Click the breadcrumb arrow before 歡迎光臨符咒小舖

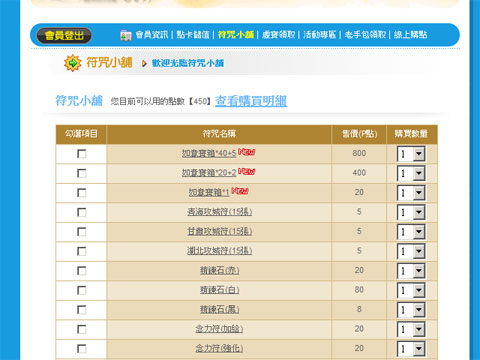coord(144,63)
